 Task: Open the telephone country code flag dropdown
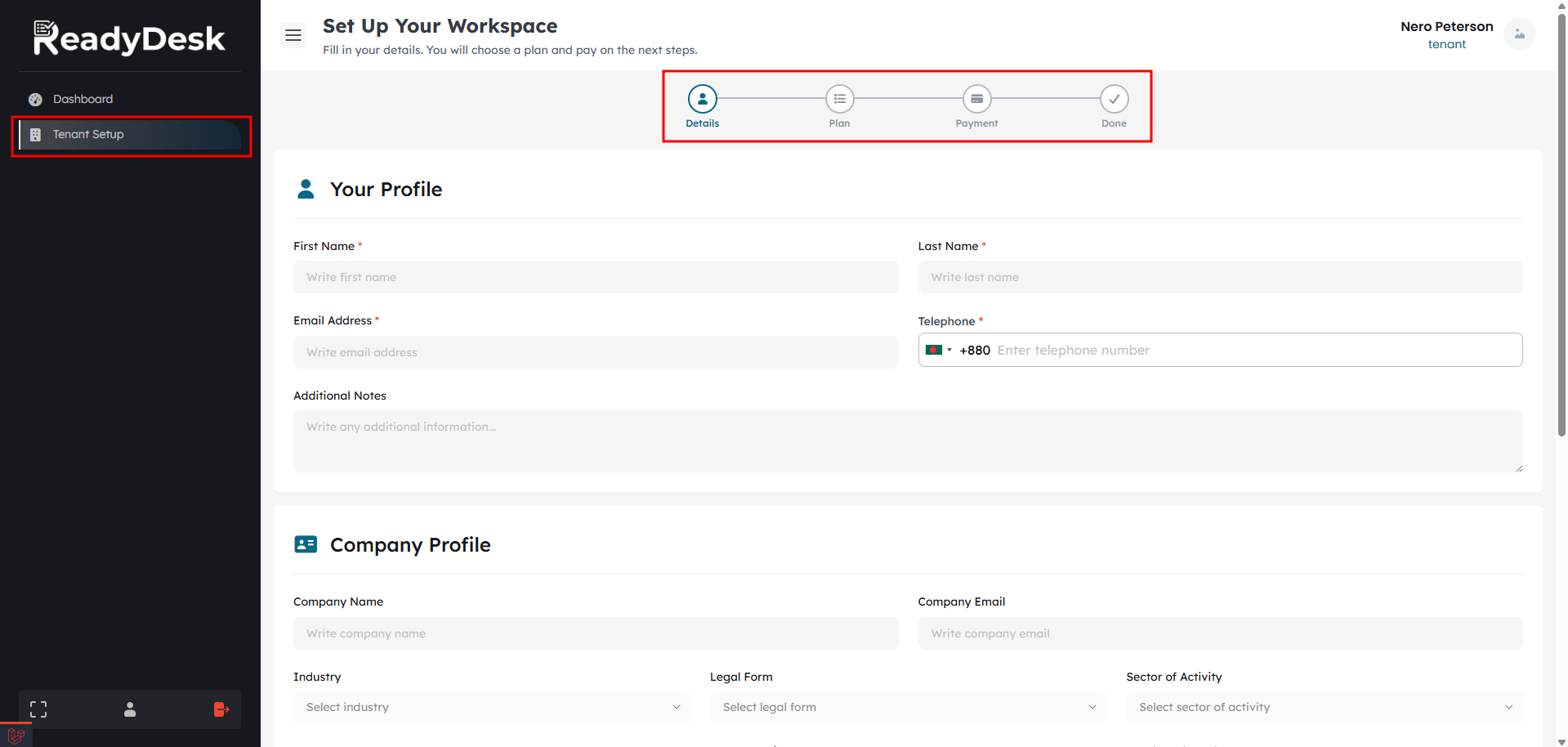[x=938, y=351]
